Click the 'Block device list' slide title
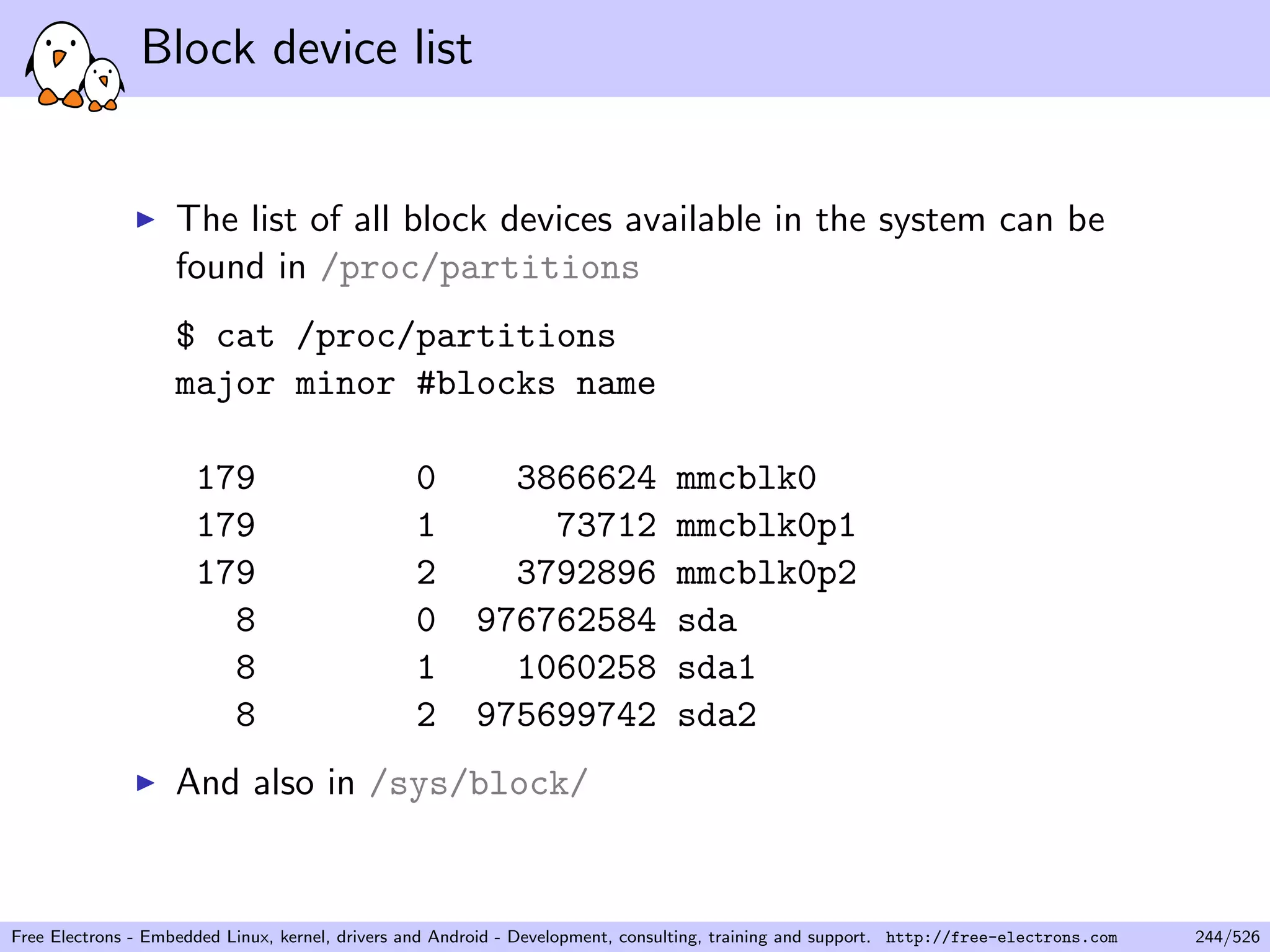Screen dimensions: 1270x952 307,48
